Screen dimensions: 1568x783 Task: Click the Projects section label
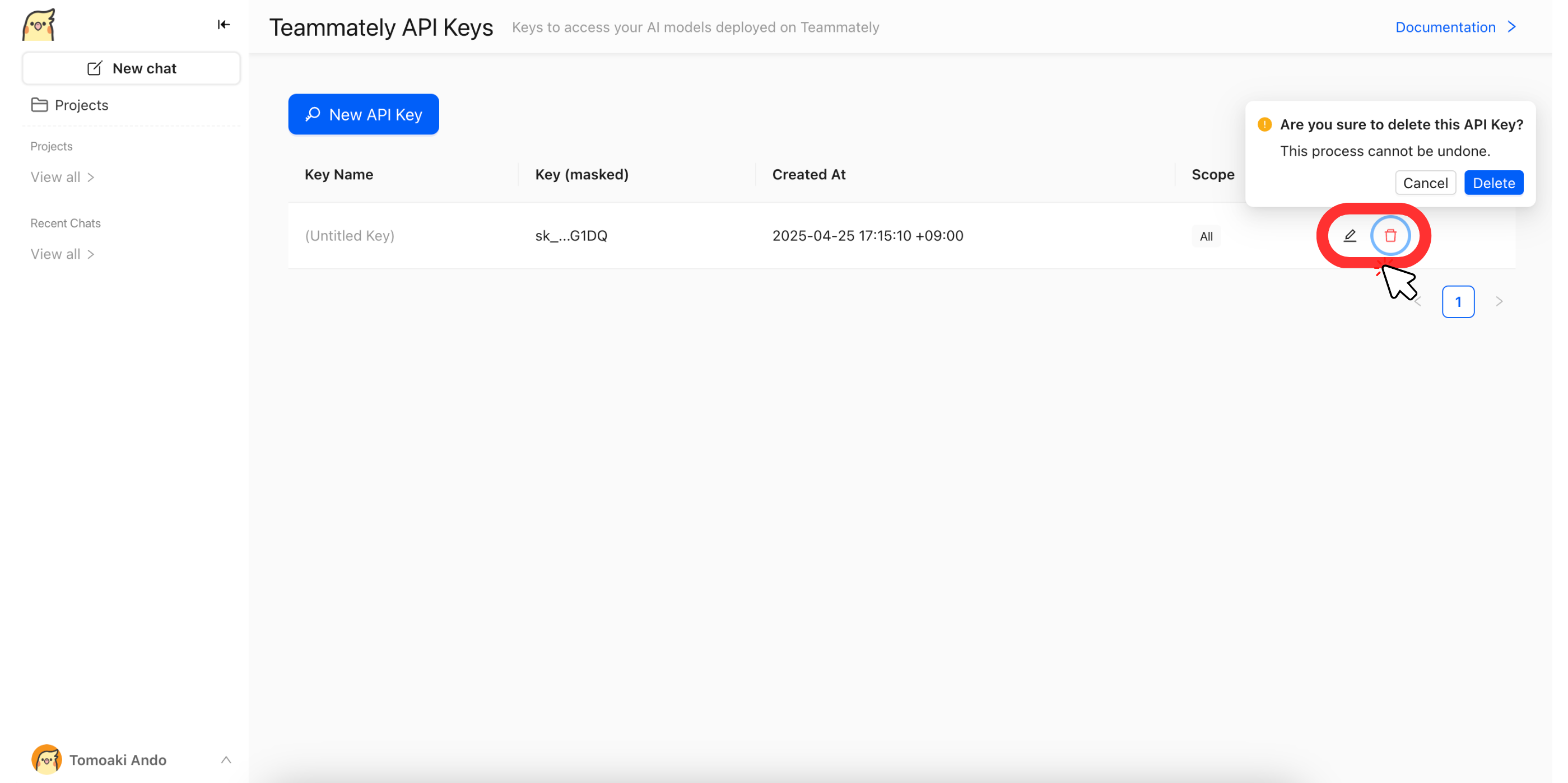[52, 146]
